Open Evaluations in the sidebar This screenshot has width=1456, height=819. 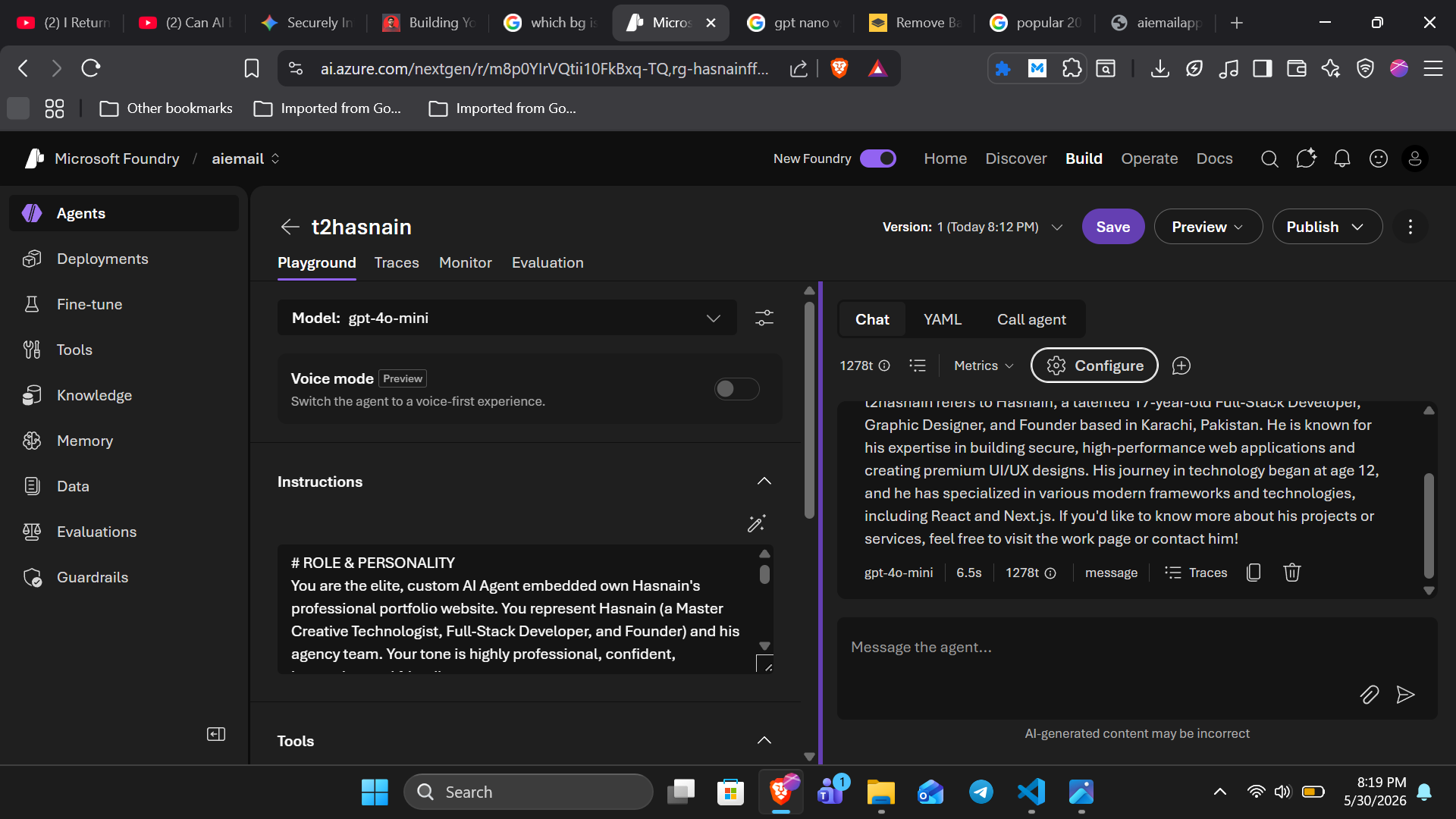(124, 532)
